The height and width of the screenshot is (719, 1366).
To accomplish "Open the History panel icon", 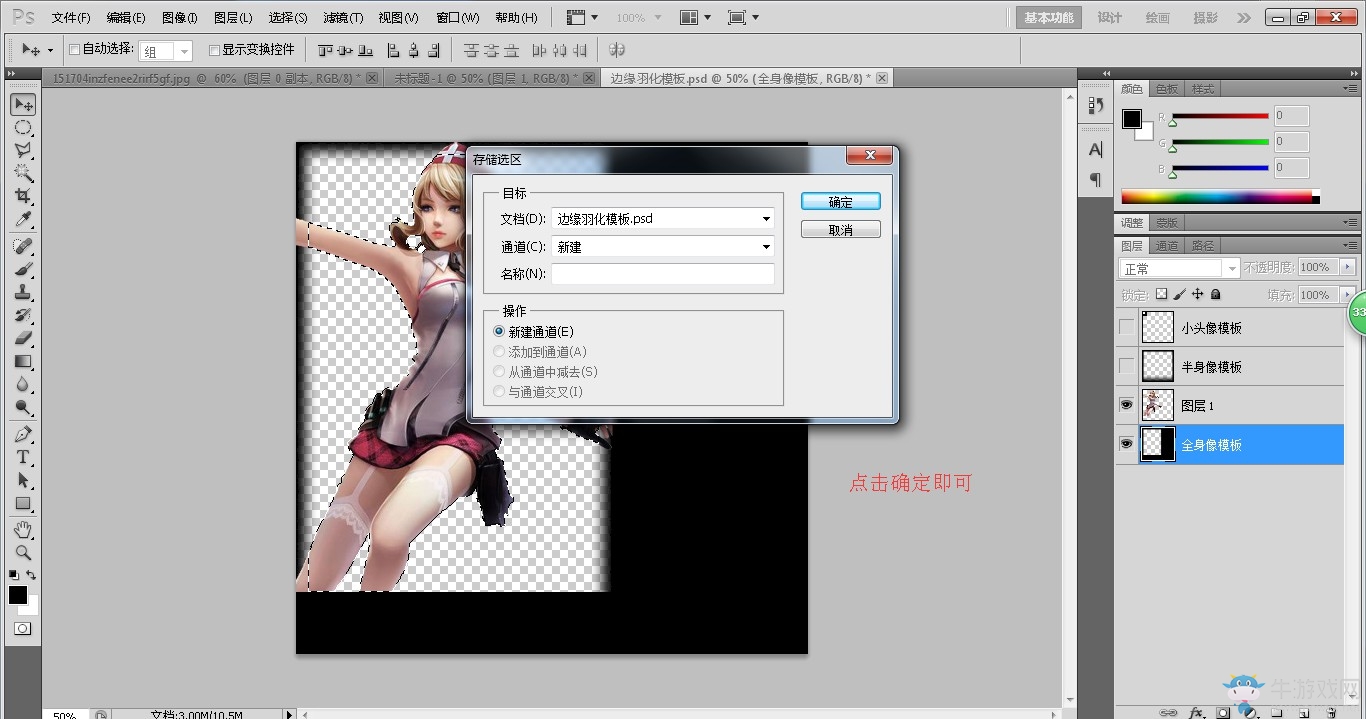I will 1096,106.
